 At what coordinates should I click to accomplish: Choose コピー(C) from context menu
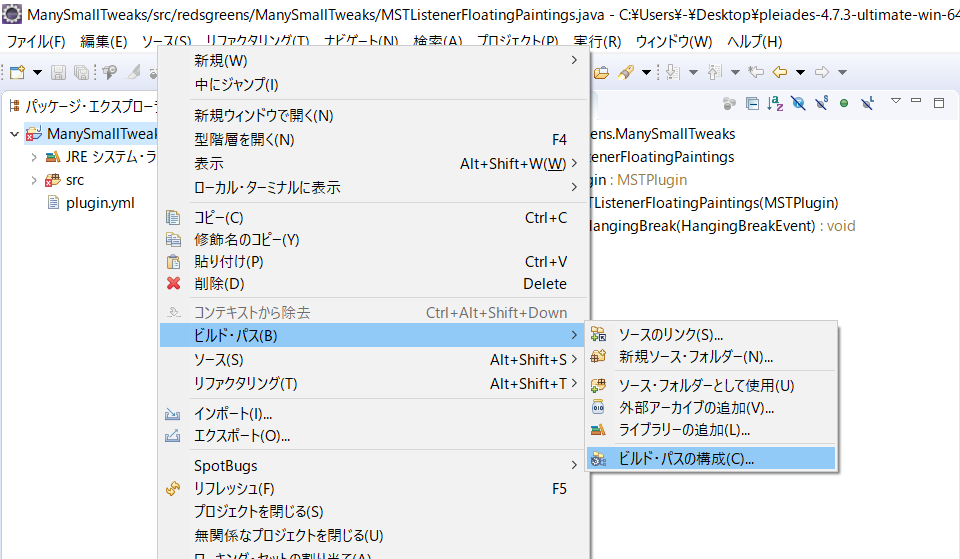click(x=373, y=218)
